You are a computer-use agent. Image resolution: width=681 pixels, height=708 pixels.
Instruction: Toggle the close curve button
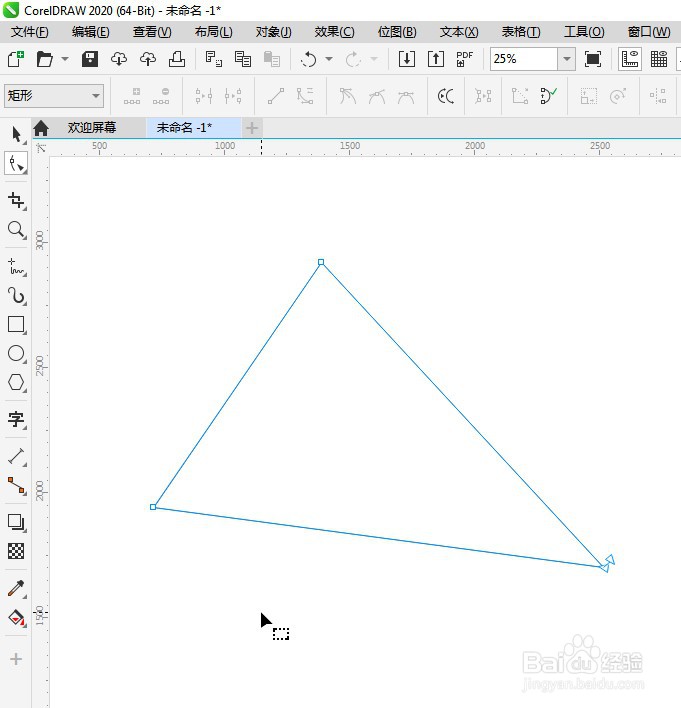(548, 96)
